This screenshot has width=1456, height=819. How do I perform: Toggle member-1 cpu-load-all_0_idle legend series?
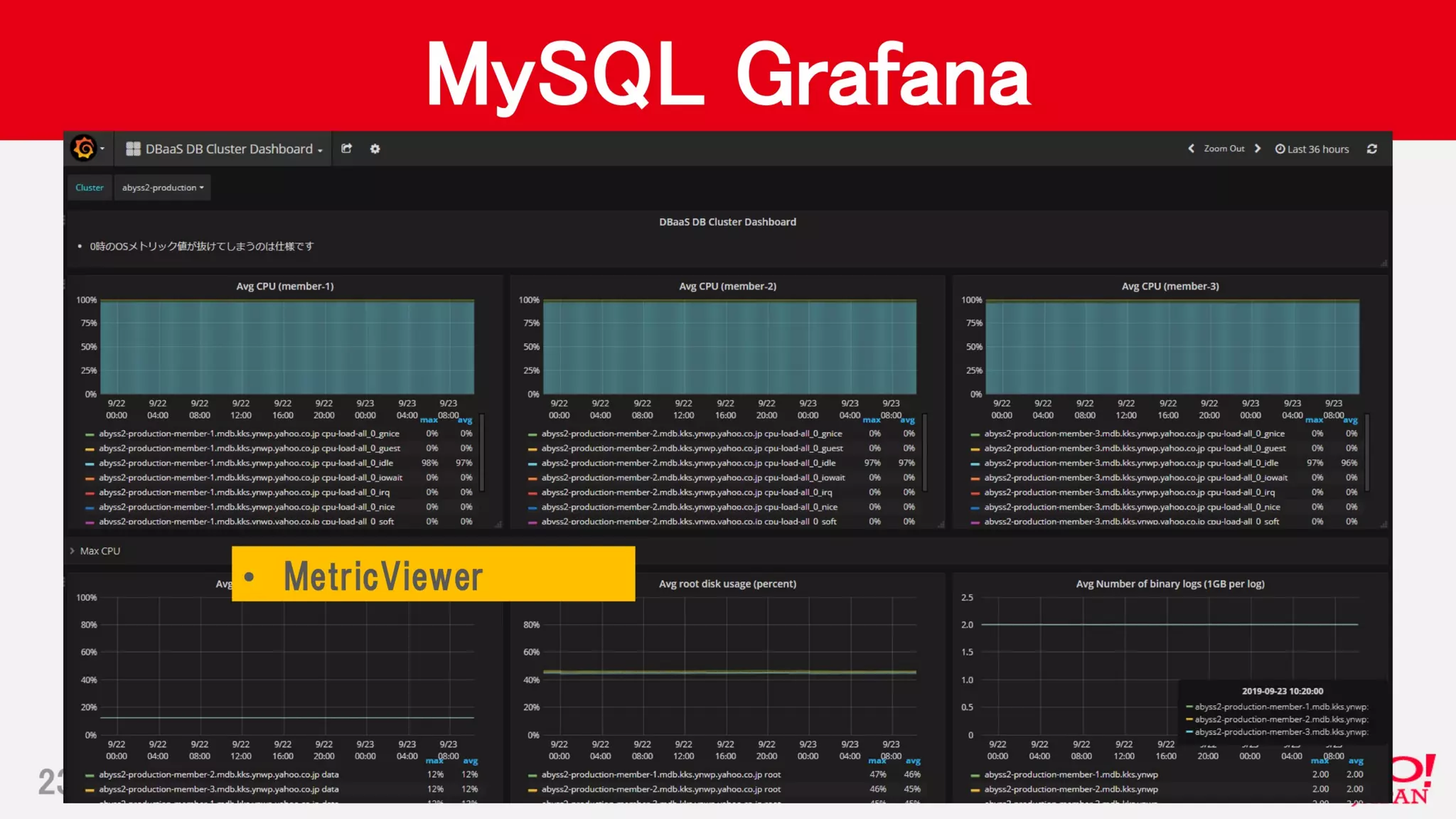245,463
